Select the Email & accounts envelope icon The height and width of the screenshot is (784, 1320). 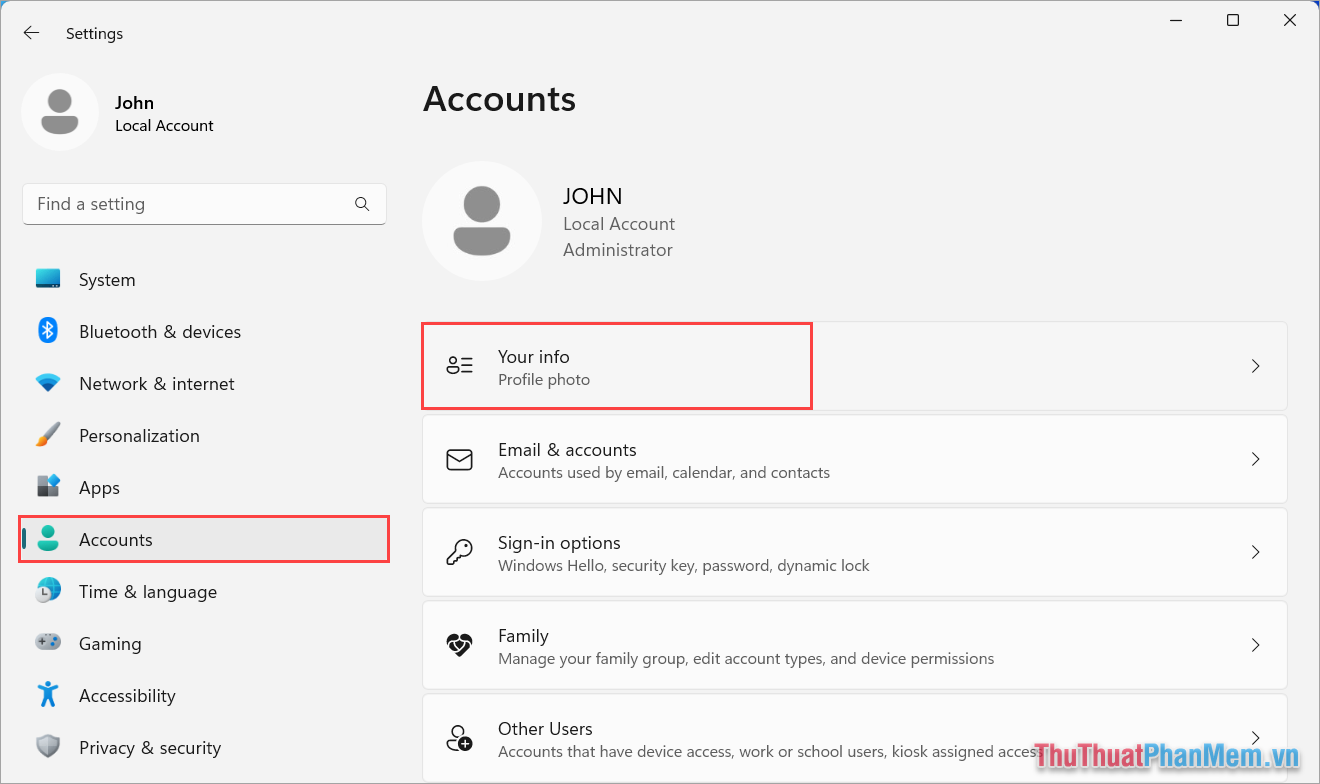tap(459, 458)
